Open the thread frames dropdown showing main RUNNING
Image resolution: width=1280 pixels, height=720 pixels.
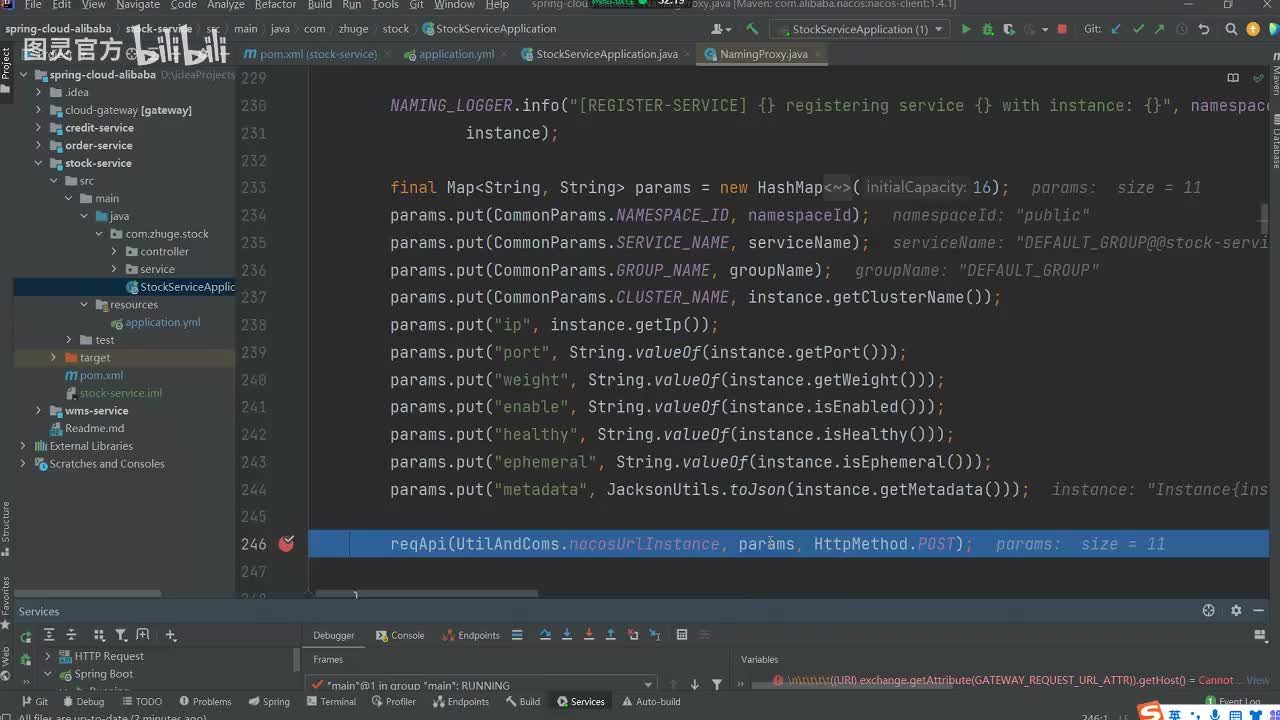[483, 685]
